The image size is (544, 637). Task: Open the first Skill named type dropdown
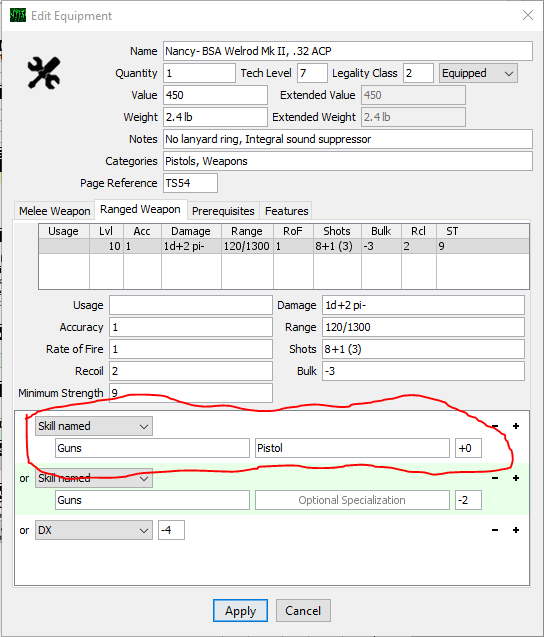[x=94, y=426]
